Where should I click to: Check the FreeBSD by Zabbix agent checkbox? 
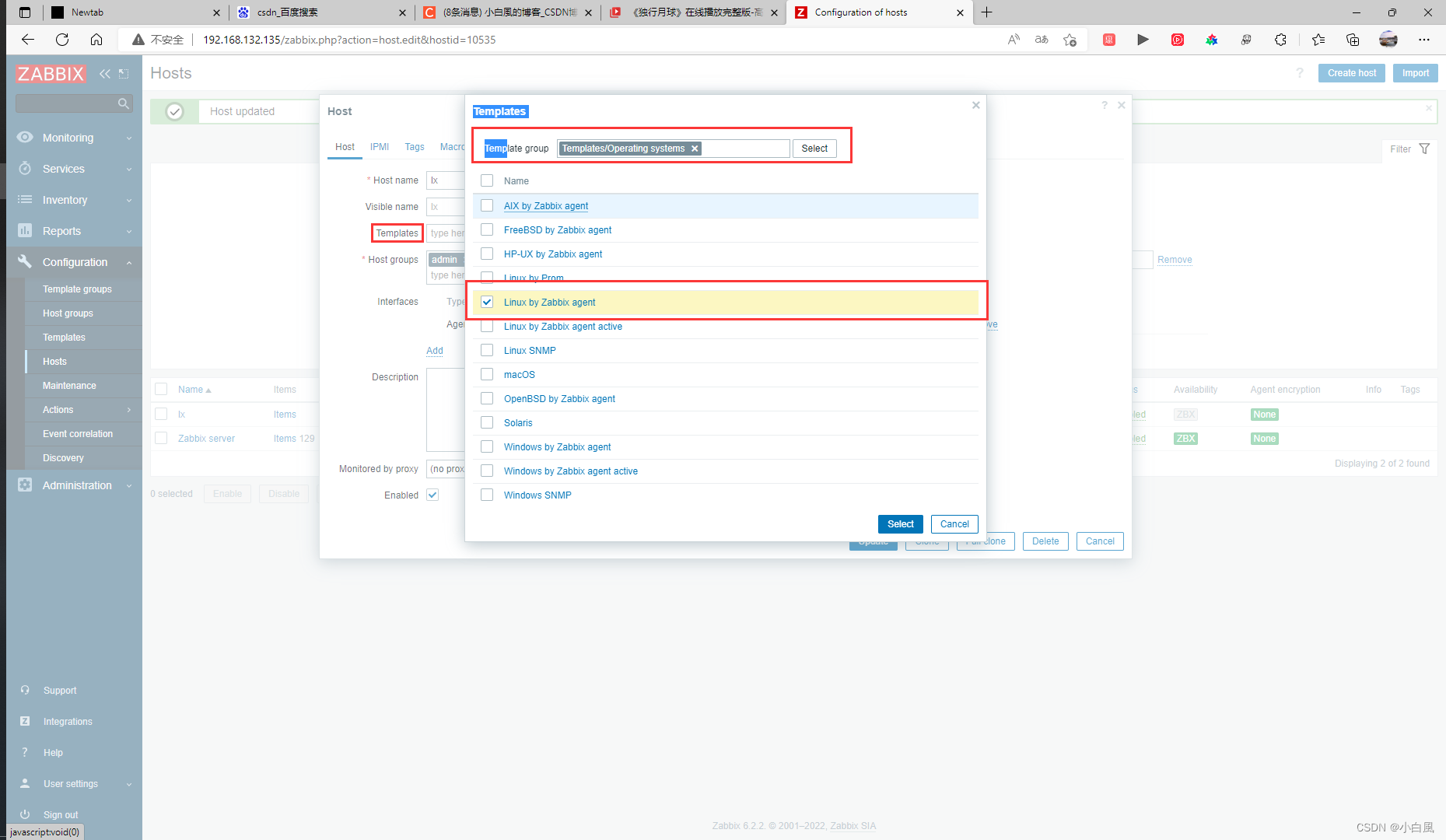[x=487, y=229]
